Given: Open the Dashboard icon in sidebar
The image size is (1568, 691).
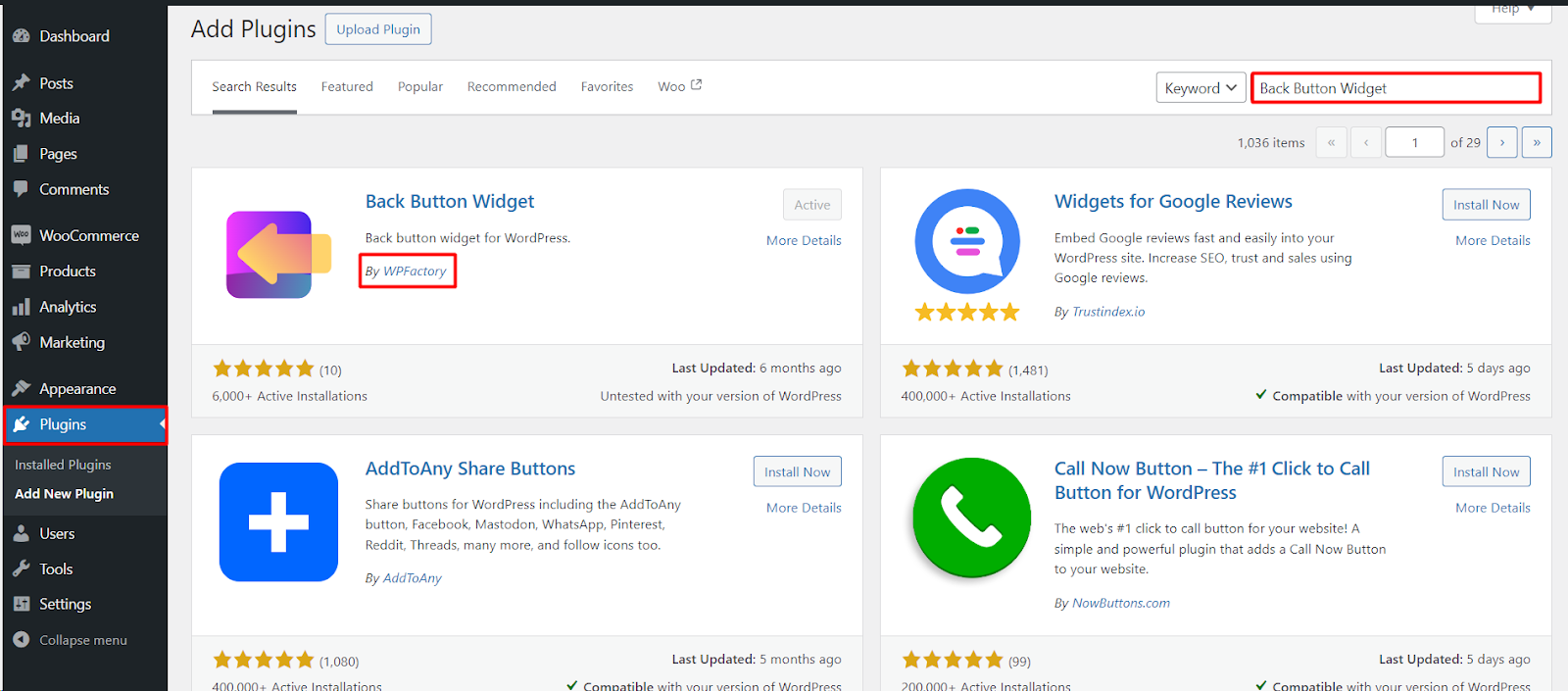Looking at the screenshot, I should [x=21, y=36].
